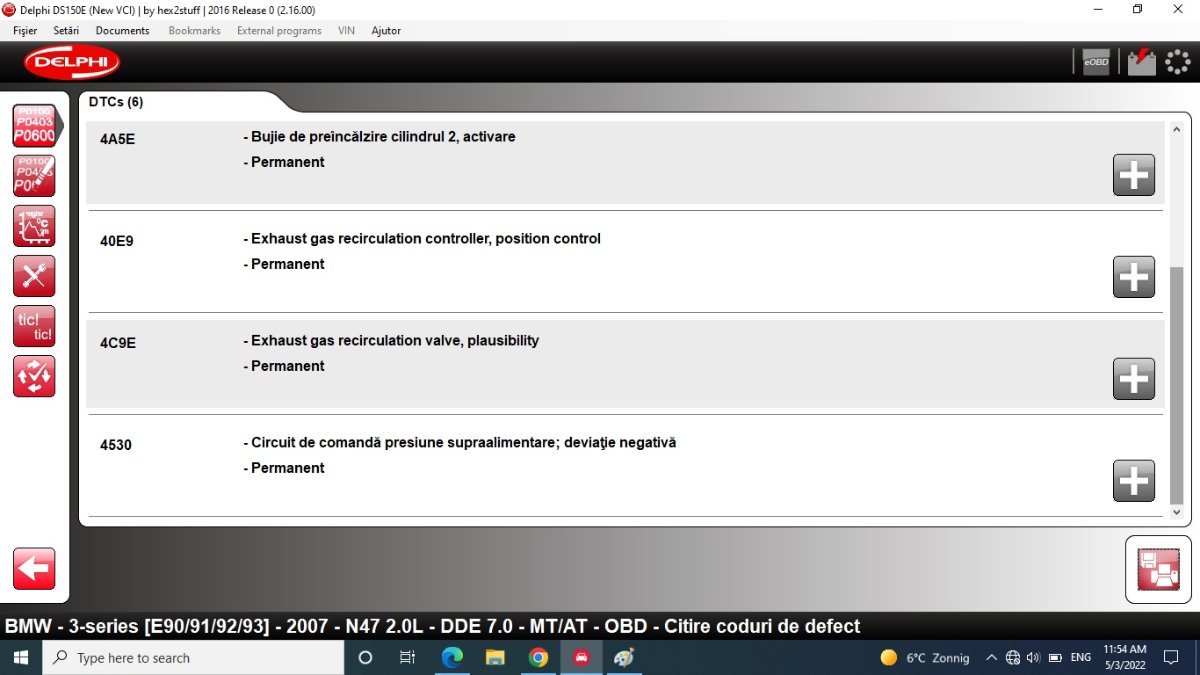Open the Windows notification center
Screen dimensions: 1200x675
pos(1172,658)
